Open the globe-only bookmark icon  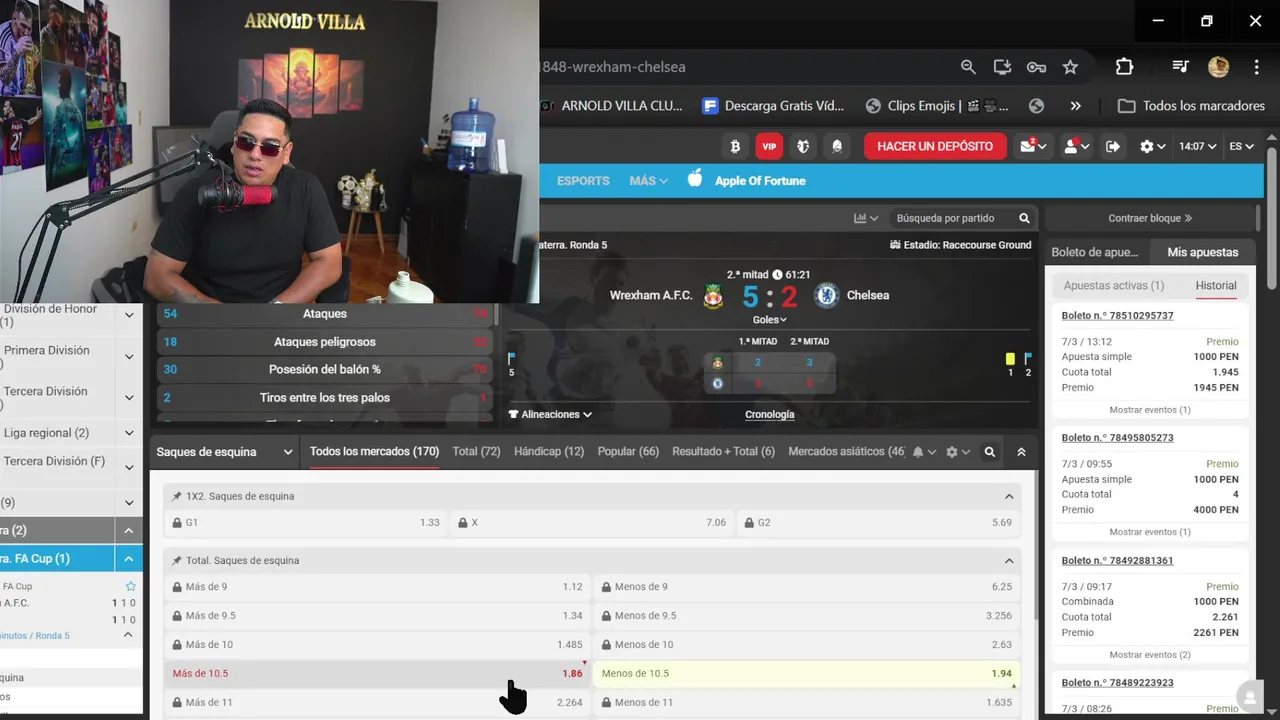coord(1036,106)
